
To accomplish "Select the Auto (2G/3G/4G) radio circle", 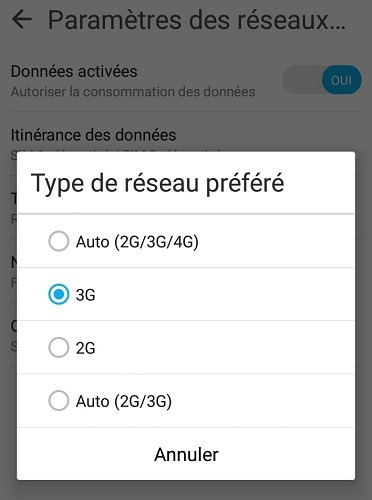I will [x=59, y=241].
